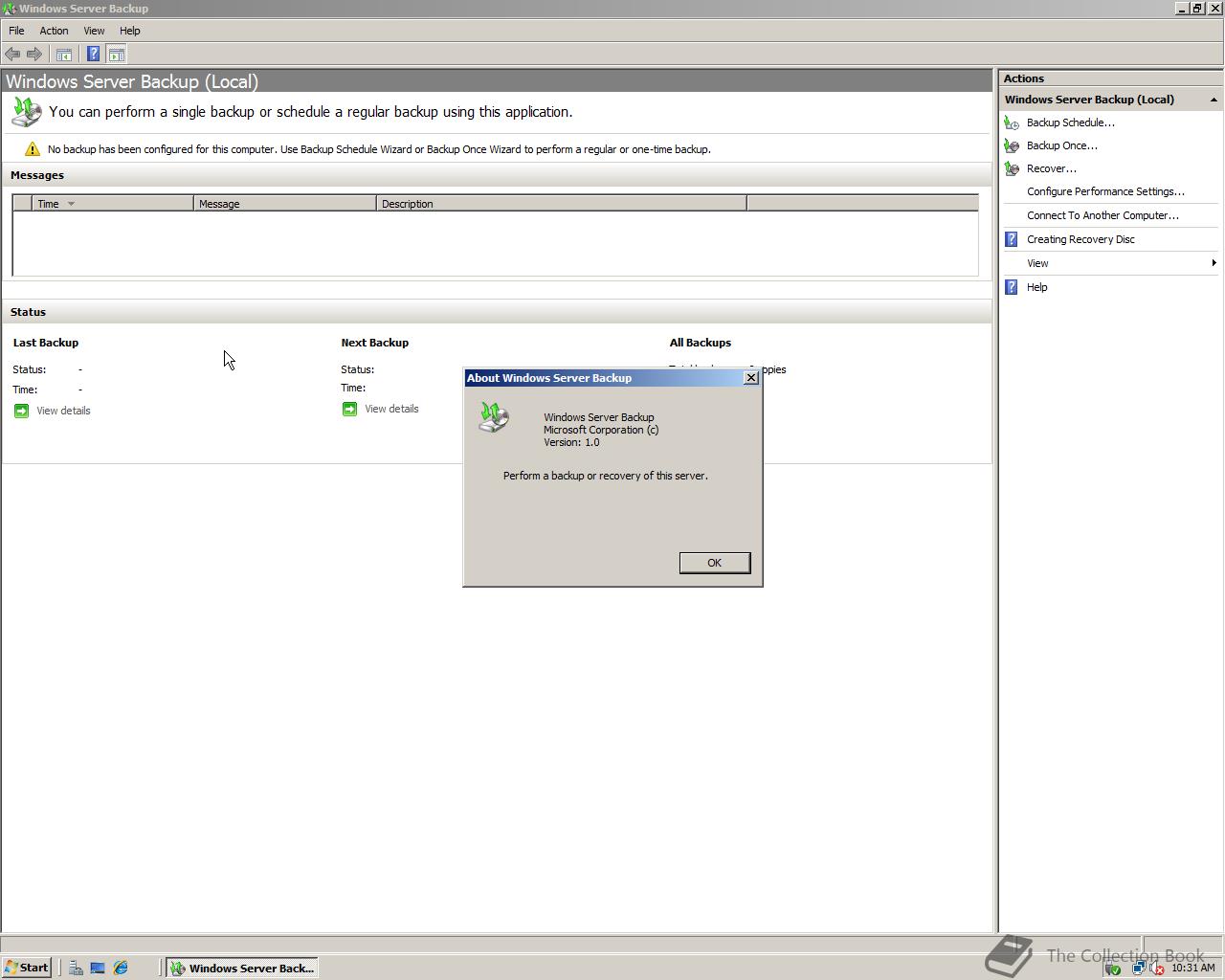Screen dimensions: 1225x980
Task: Sort messages by Time column
Action: point(113,204)
